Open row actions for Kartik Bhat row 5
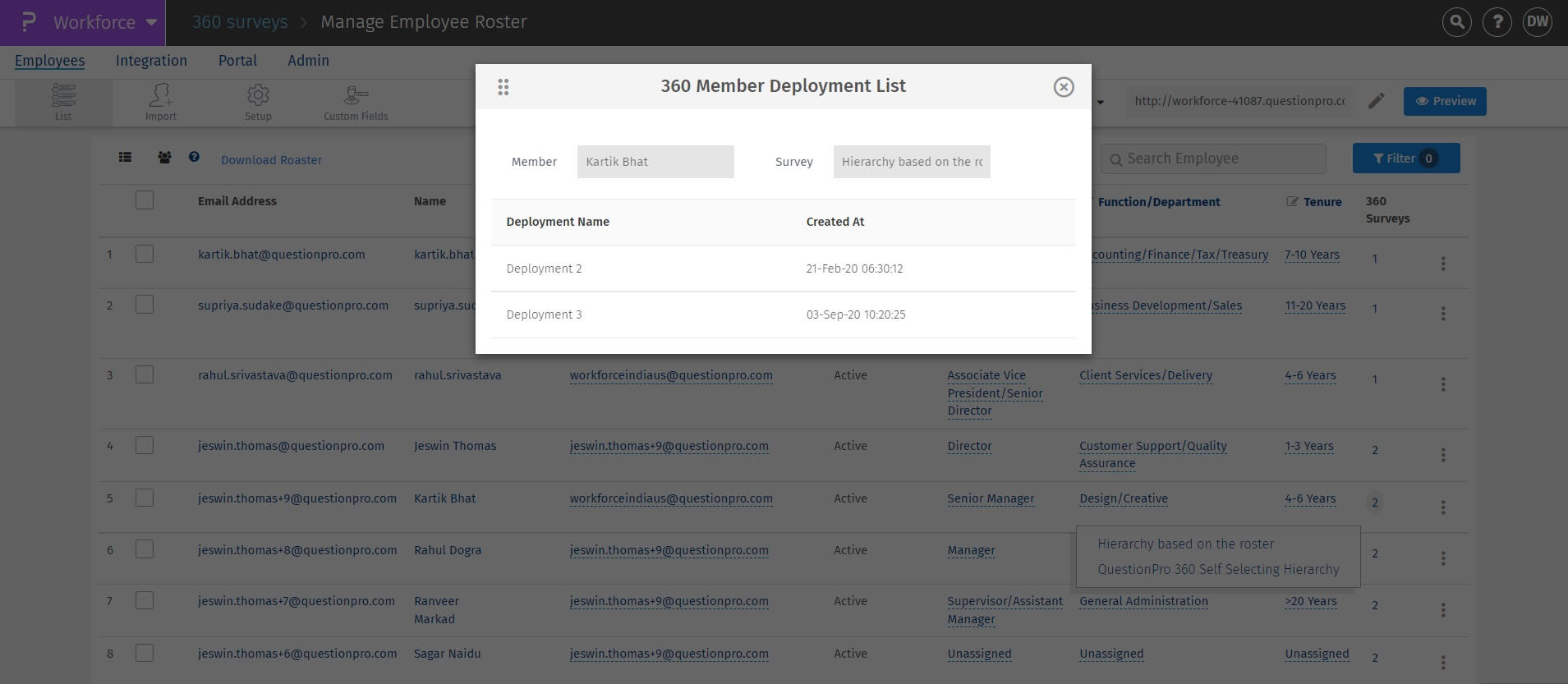1568x684 pixels. [x=1443, y=507]
